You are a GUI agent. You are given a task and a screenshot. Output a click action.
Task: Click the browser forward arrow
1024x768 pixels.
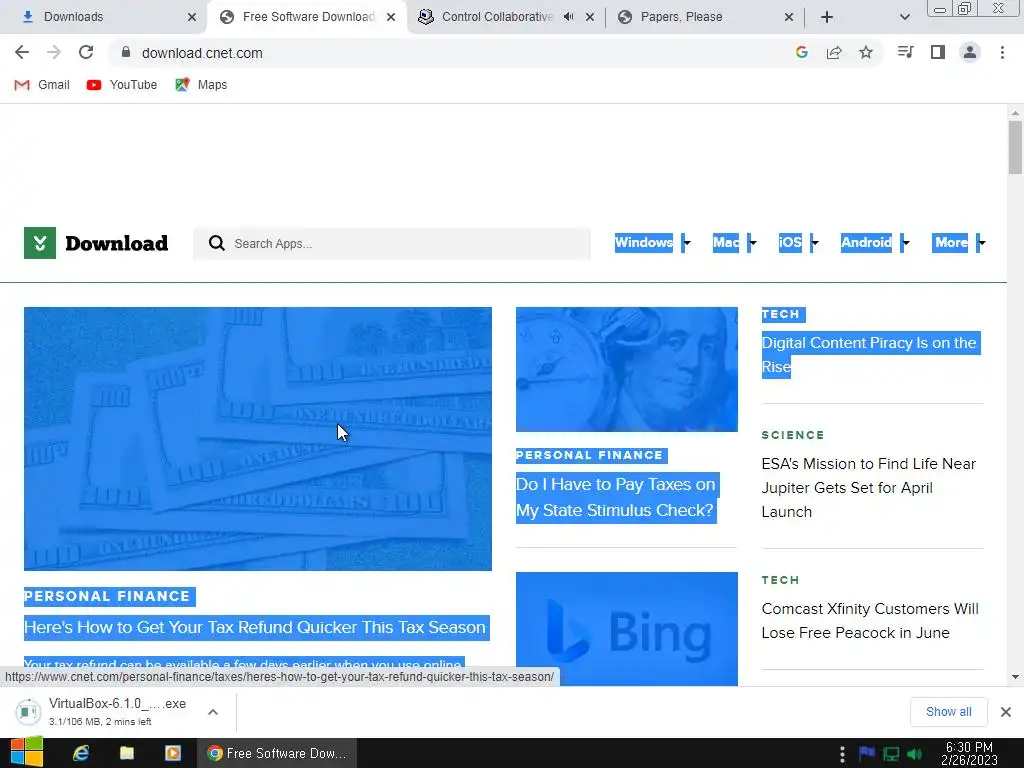[x=54, y=52]
